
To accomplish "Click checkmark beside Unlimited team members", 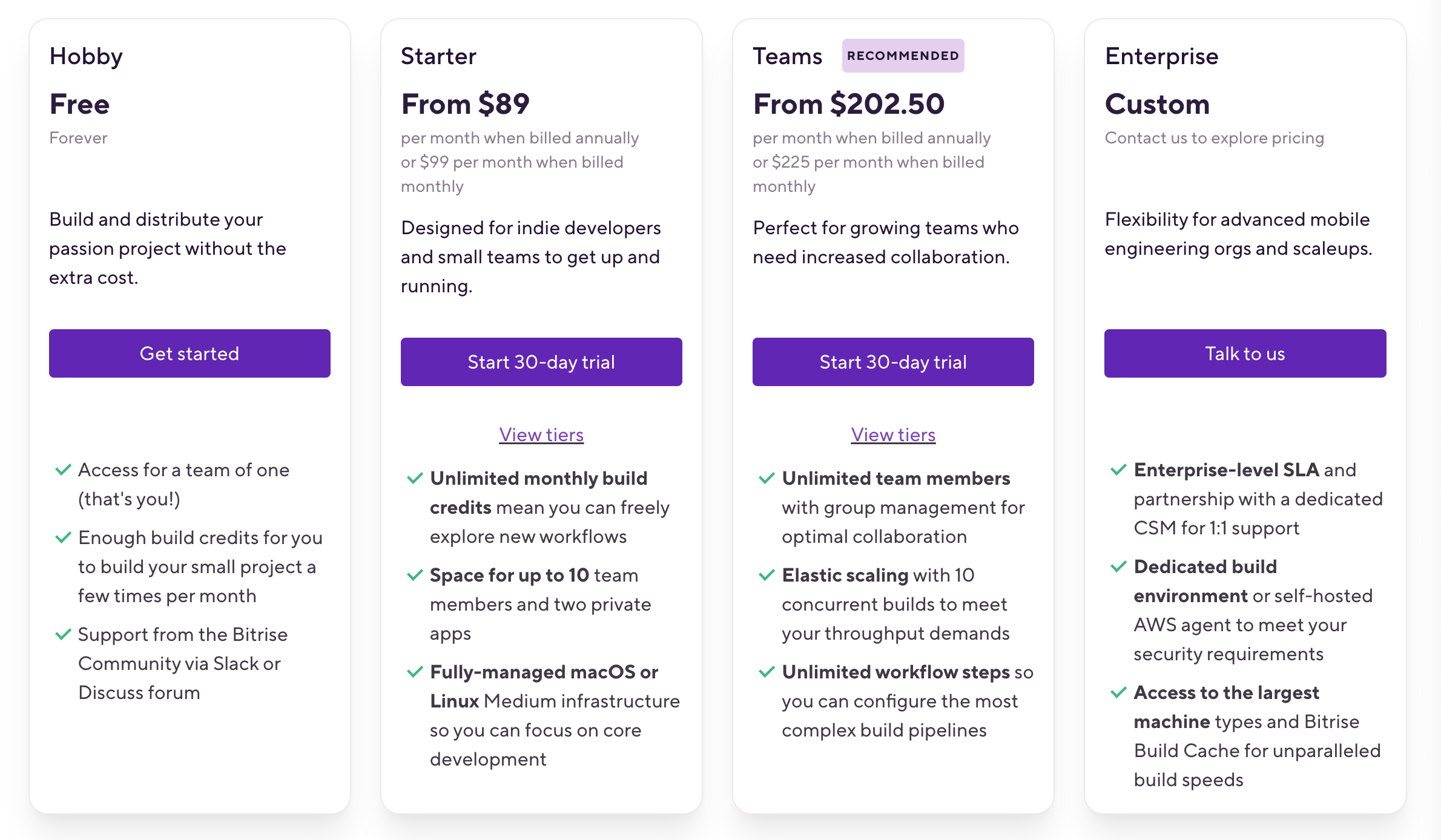I will click(767, 478).
